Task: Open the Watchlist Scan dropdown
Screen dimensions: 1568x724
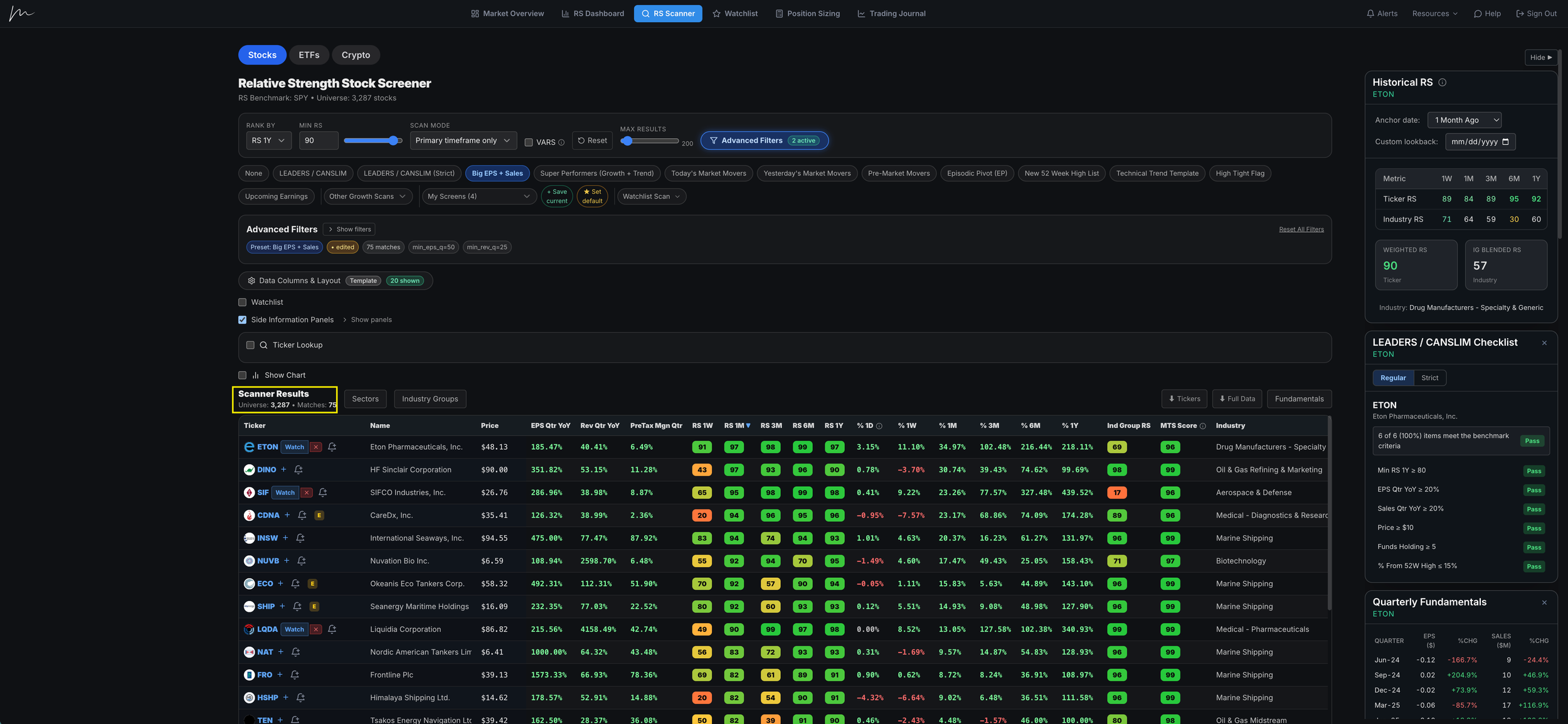Action: pos(652,196)
